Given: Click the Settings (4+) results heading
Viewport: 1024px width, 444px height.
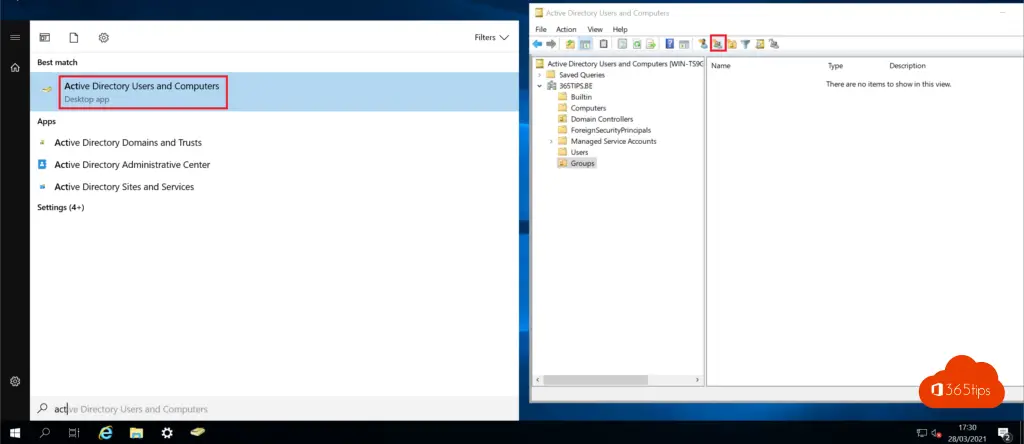Looking at the screenshot, I should tap(61, 208).
